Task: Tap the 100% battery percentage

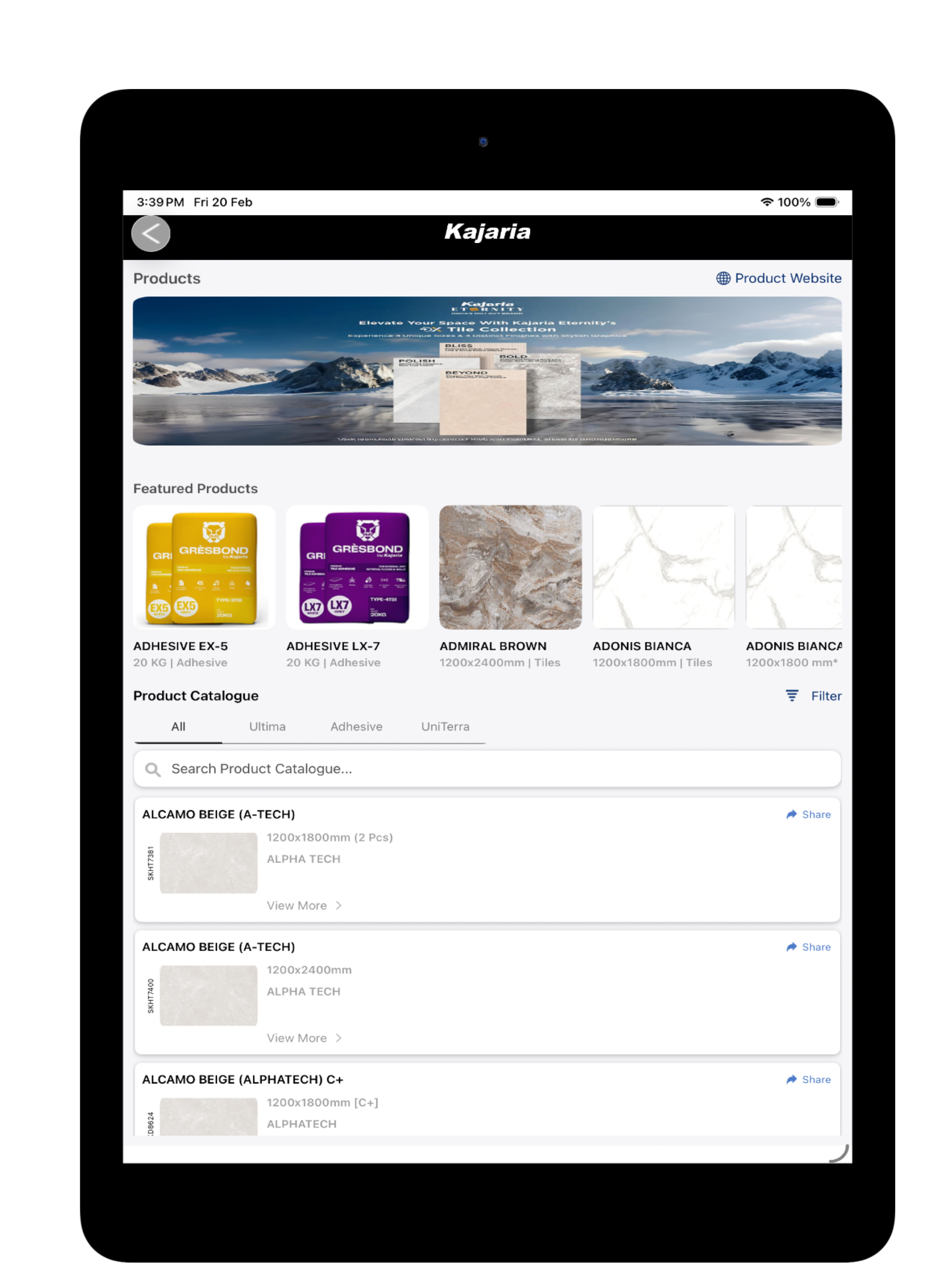Action: [794, 202]
